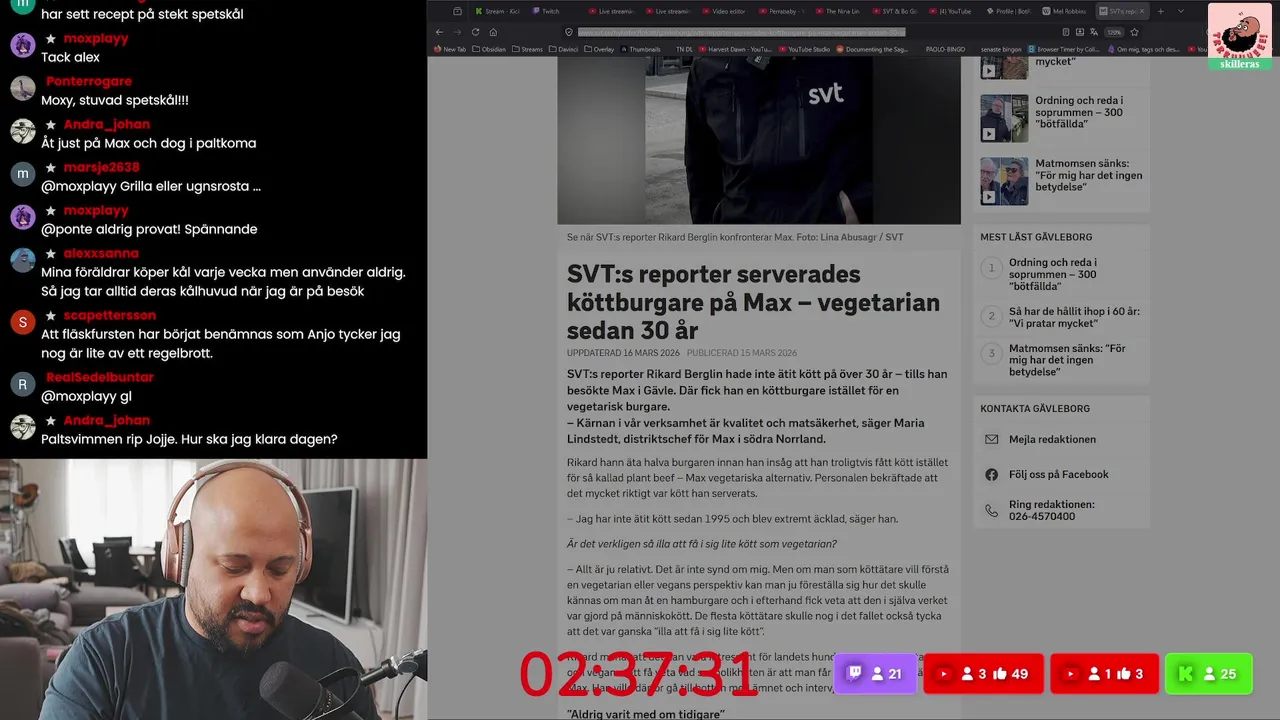Click the red stream timer 02:37:31
This screenshot has height=720, width=1280.
click(639, 675)
